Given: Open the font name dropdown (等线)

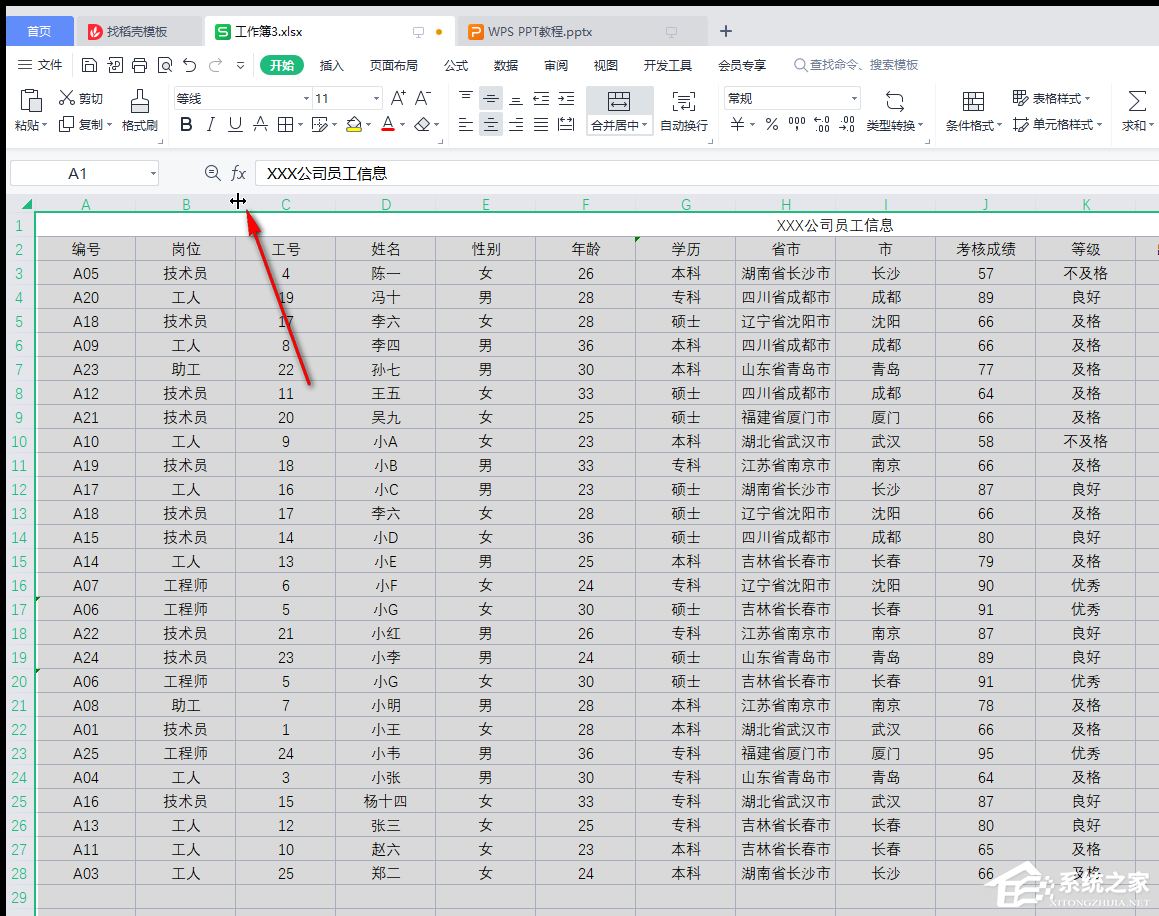Looking at the screenshot, I should [306, 98].
